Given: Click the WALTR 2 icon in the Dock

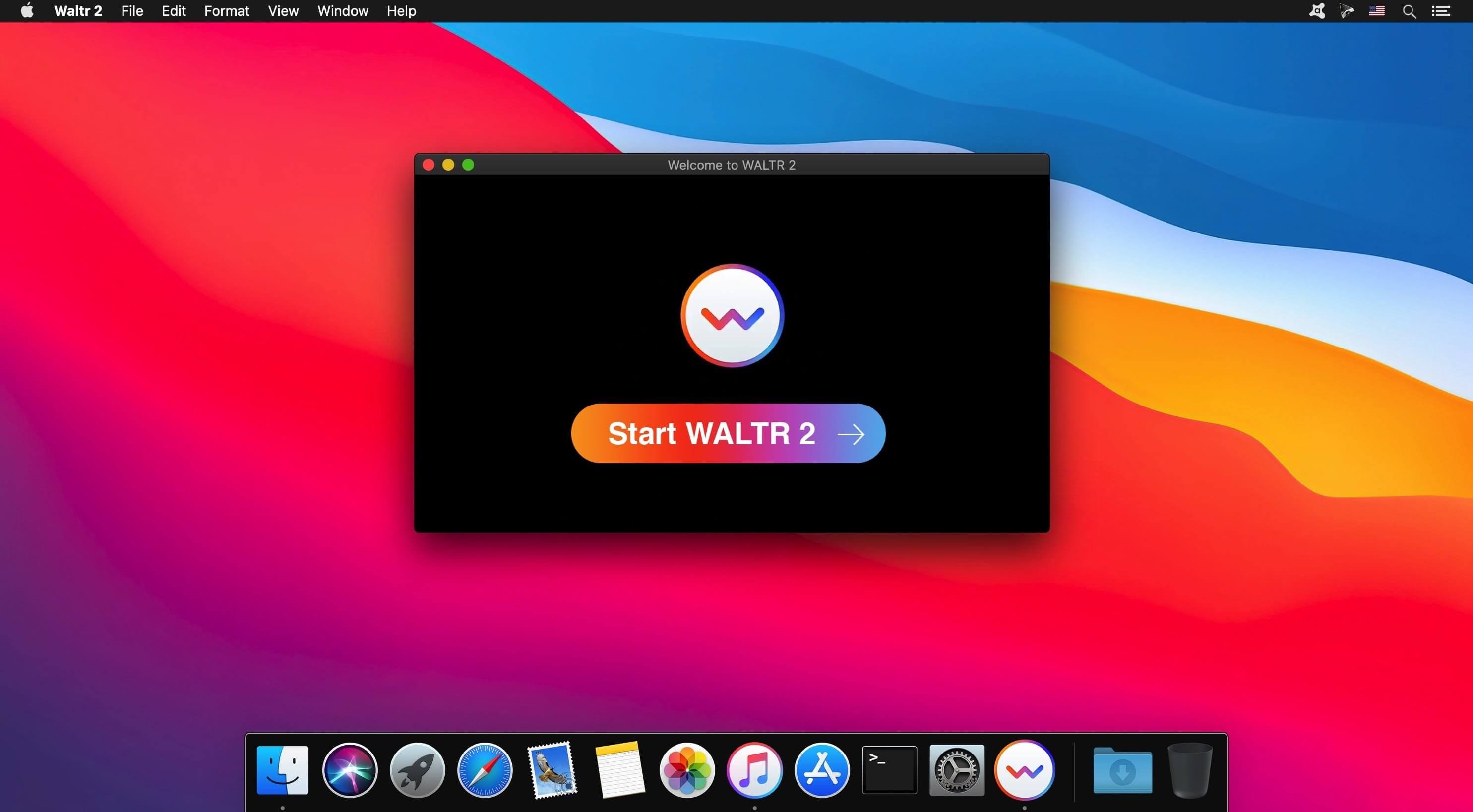Looking at the screenshot, I should pos(1025,770).
